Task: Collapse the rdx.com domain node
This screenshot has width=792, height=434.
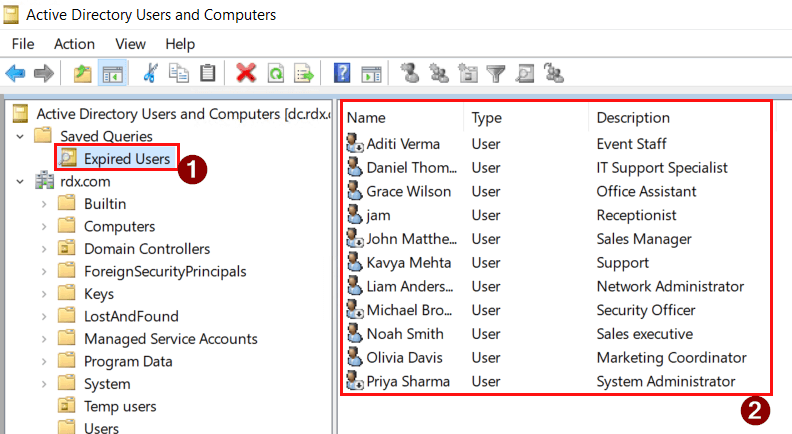Action: (x=20, y=181)
